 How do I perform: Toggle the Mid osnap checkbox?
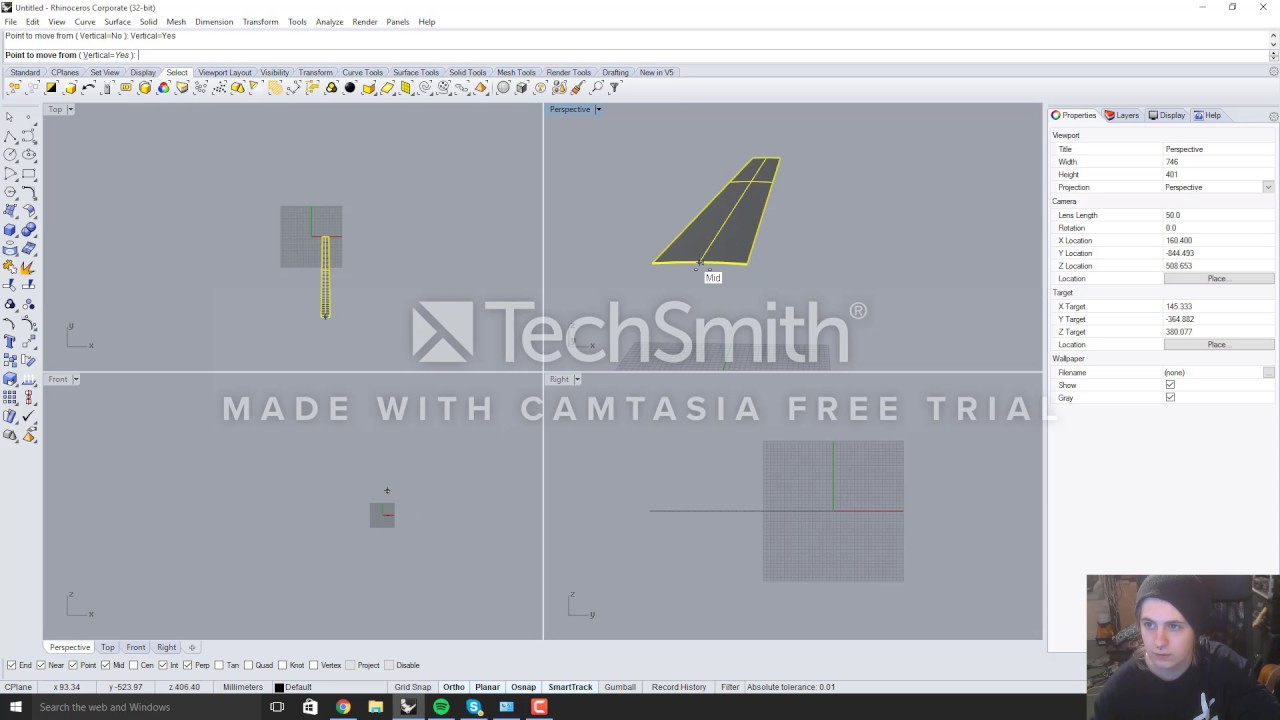pyautogui.click(x=105, y=665)
